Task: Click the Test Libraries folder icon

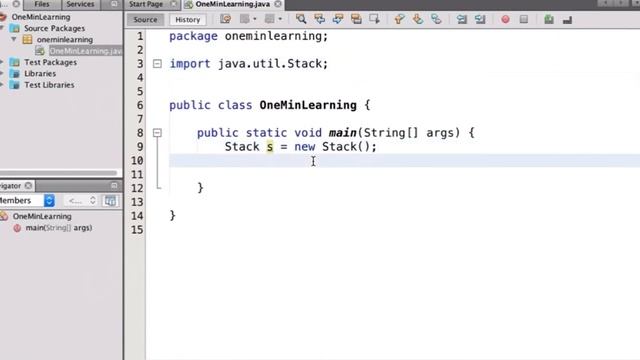Action: tap(14, 85)
